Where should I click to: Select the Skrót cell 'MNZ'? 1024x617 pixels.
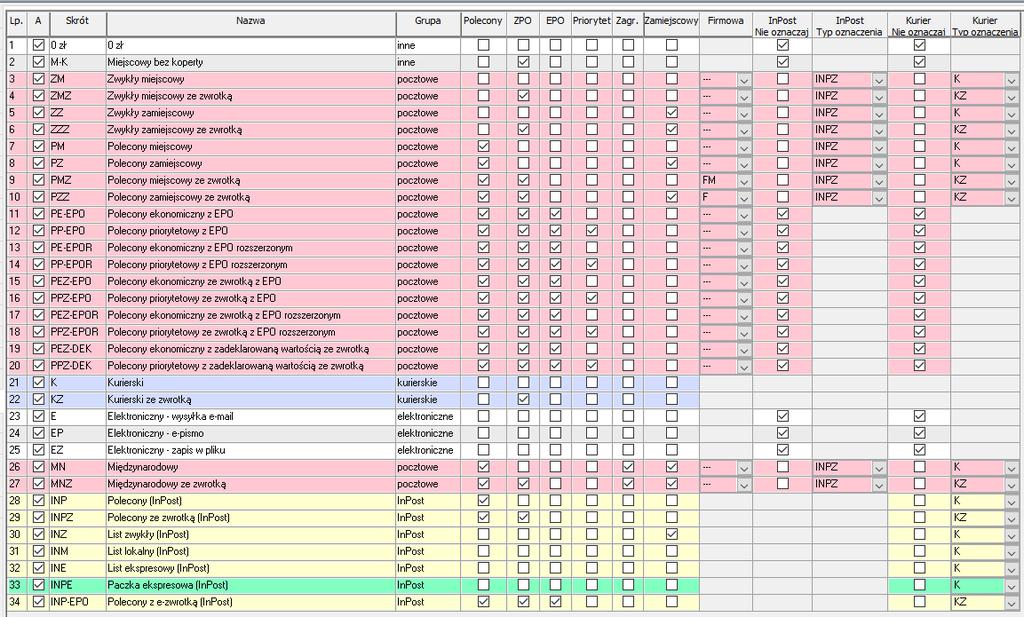tap(78, 484)
